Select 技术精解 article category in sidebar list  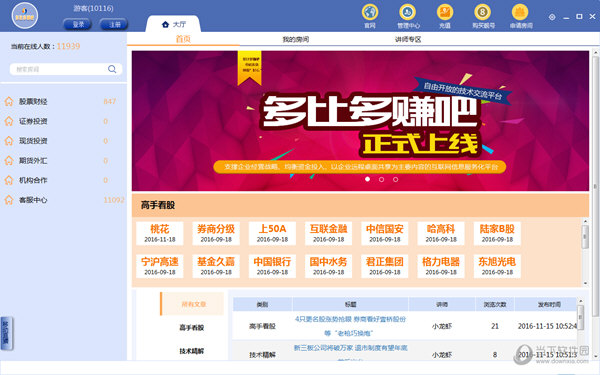click(192, 351)
